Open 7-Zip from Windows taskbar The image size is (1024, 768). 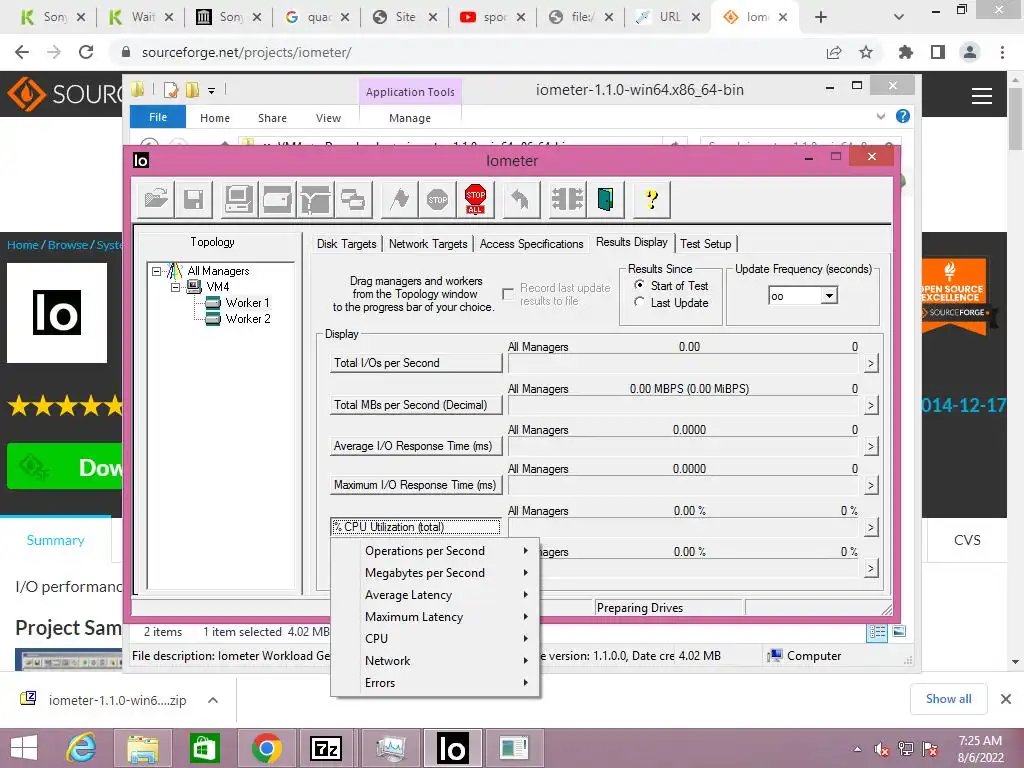(326, 748)
